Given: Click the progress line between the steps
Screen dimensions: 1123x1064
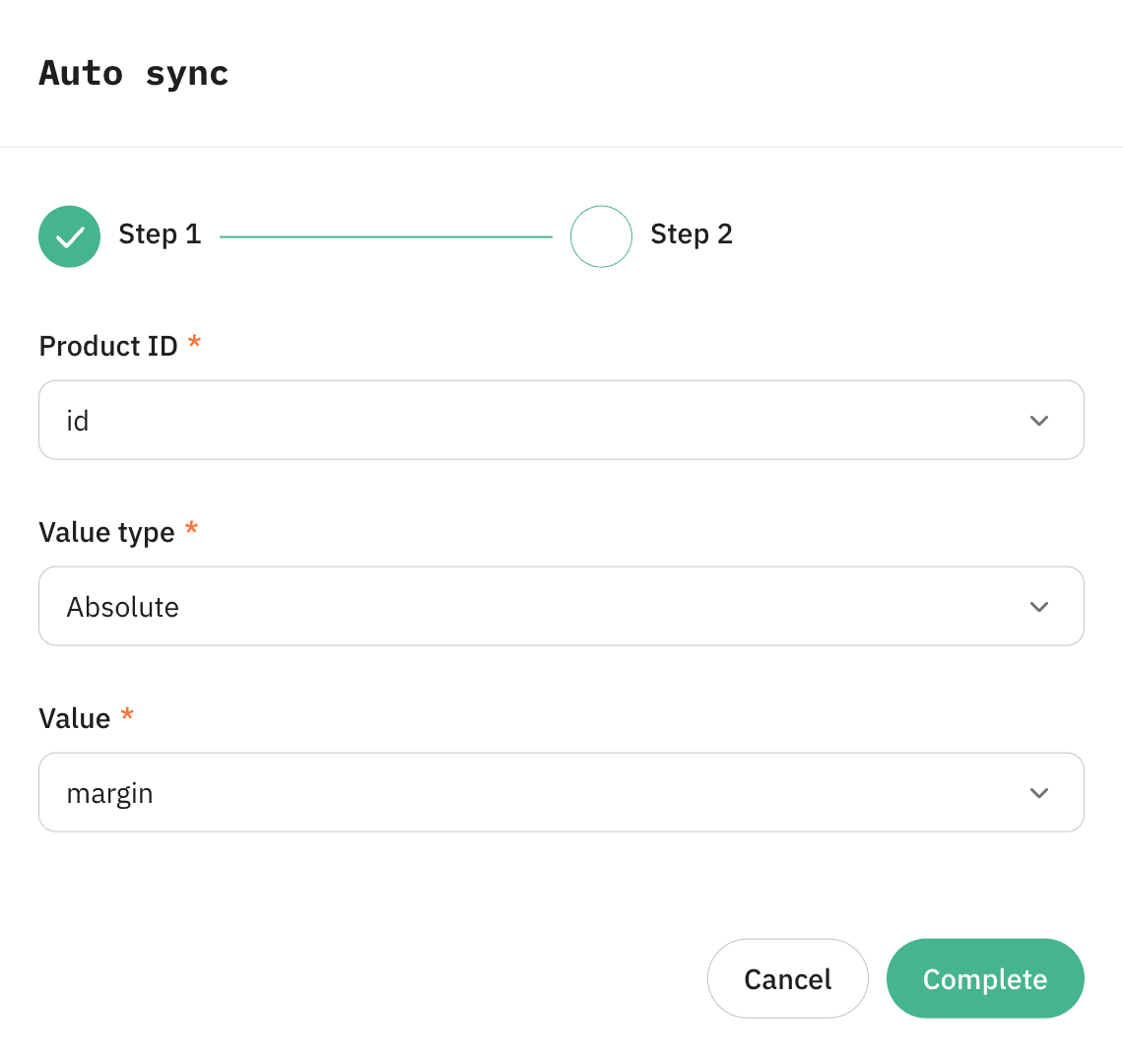Looking at the screenshot, I should (385, 236).
